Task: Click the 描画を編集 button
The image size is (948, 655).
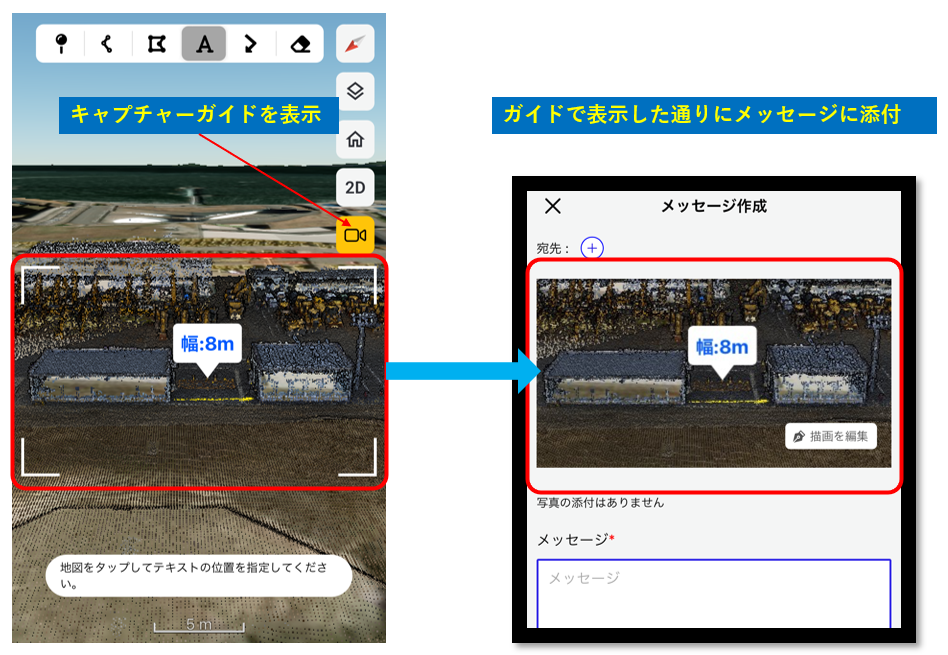Action: tap(831, 436)
